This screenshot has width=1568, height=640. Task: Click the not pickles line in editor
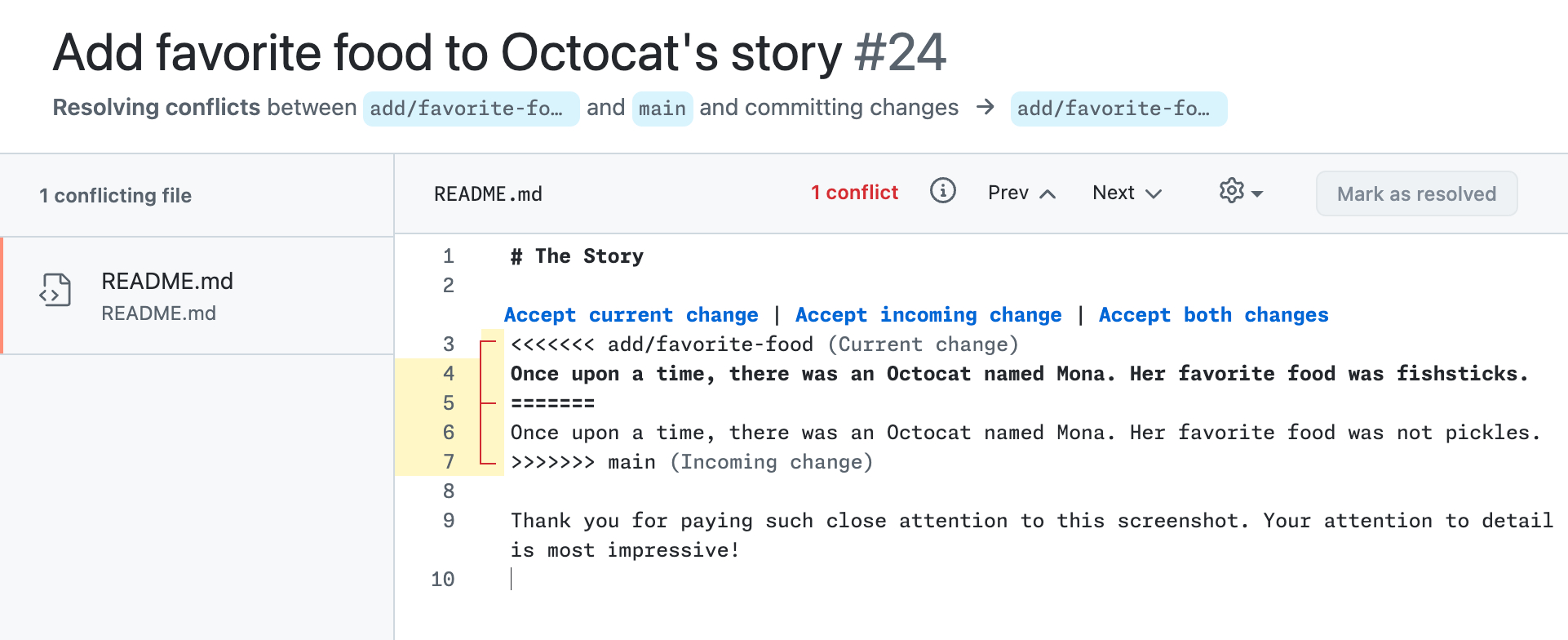click(1024, 433)
